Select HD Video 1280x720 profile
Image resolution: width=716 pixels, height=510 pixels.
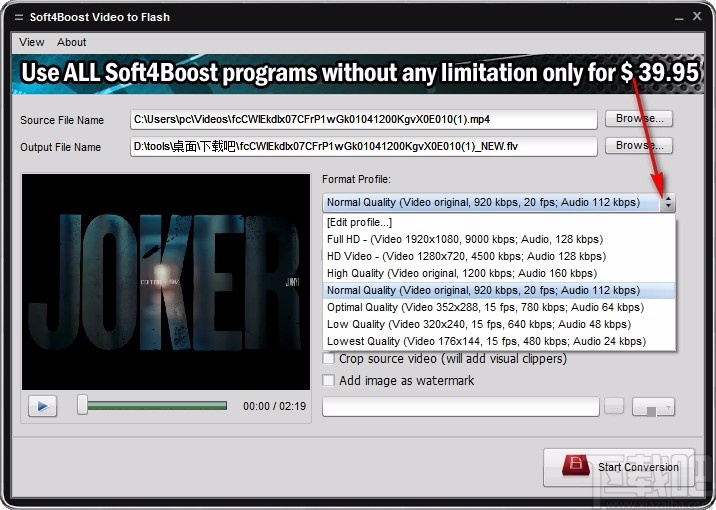[x=499, y=256]
